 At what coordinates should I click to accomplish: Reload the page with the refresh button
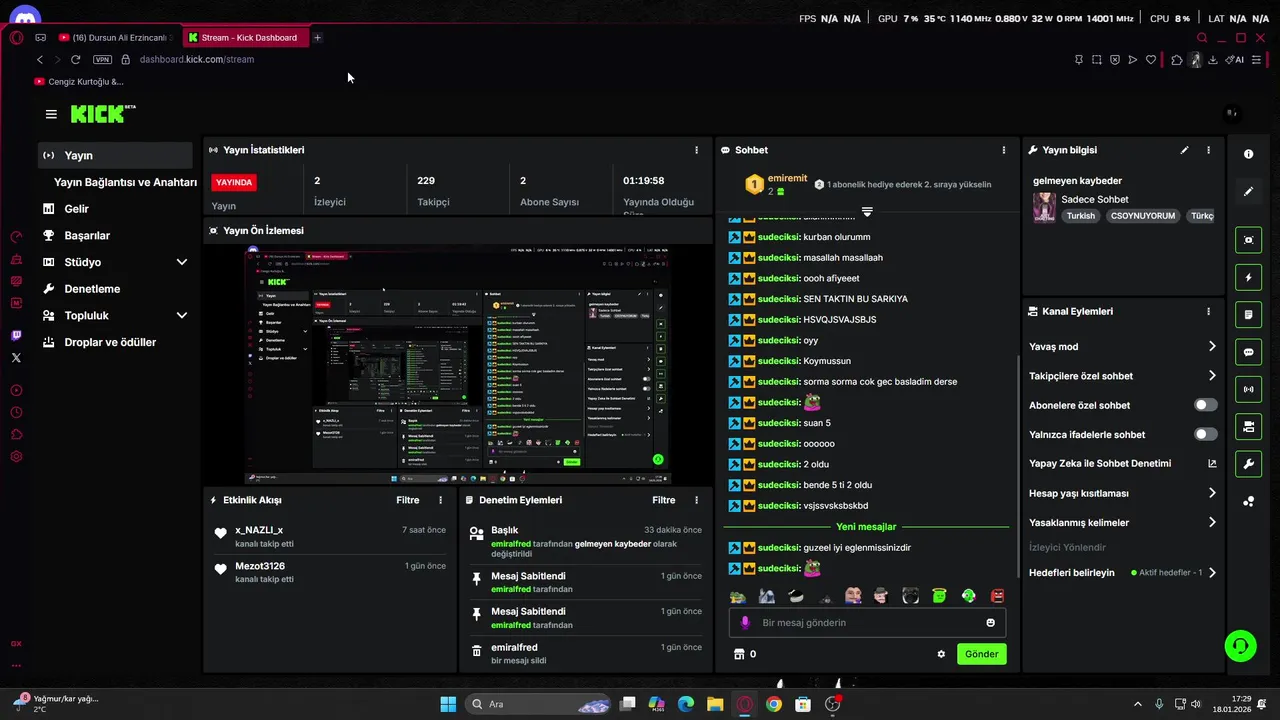(75, 59)
